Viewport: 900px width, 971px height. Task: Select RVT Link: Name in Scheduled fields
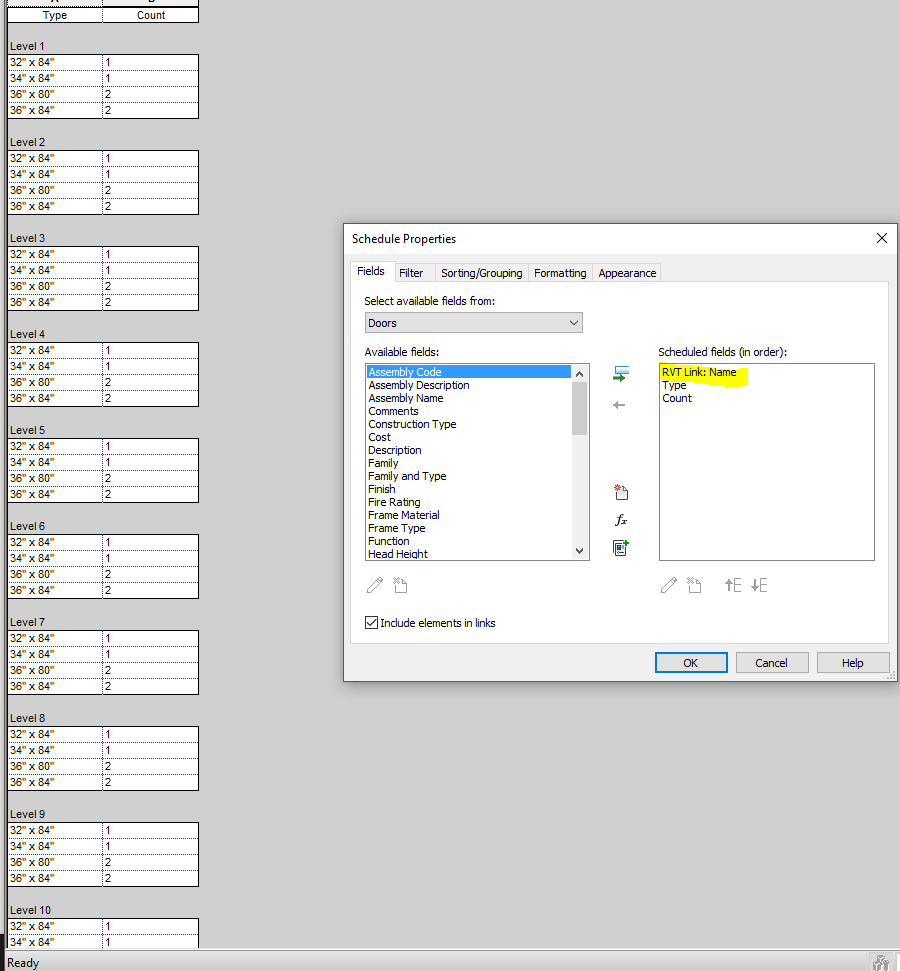(766, 372)
